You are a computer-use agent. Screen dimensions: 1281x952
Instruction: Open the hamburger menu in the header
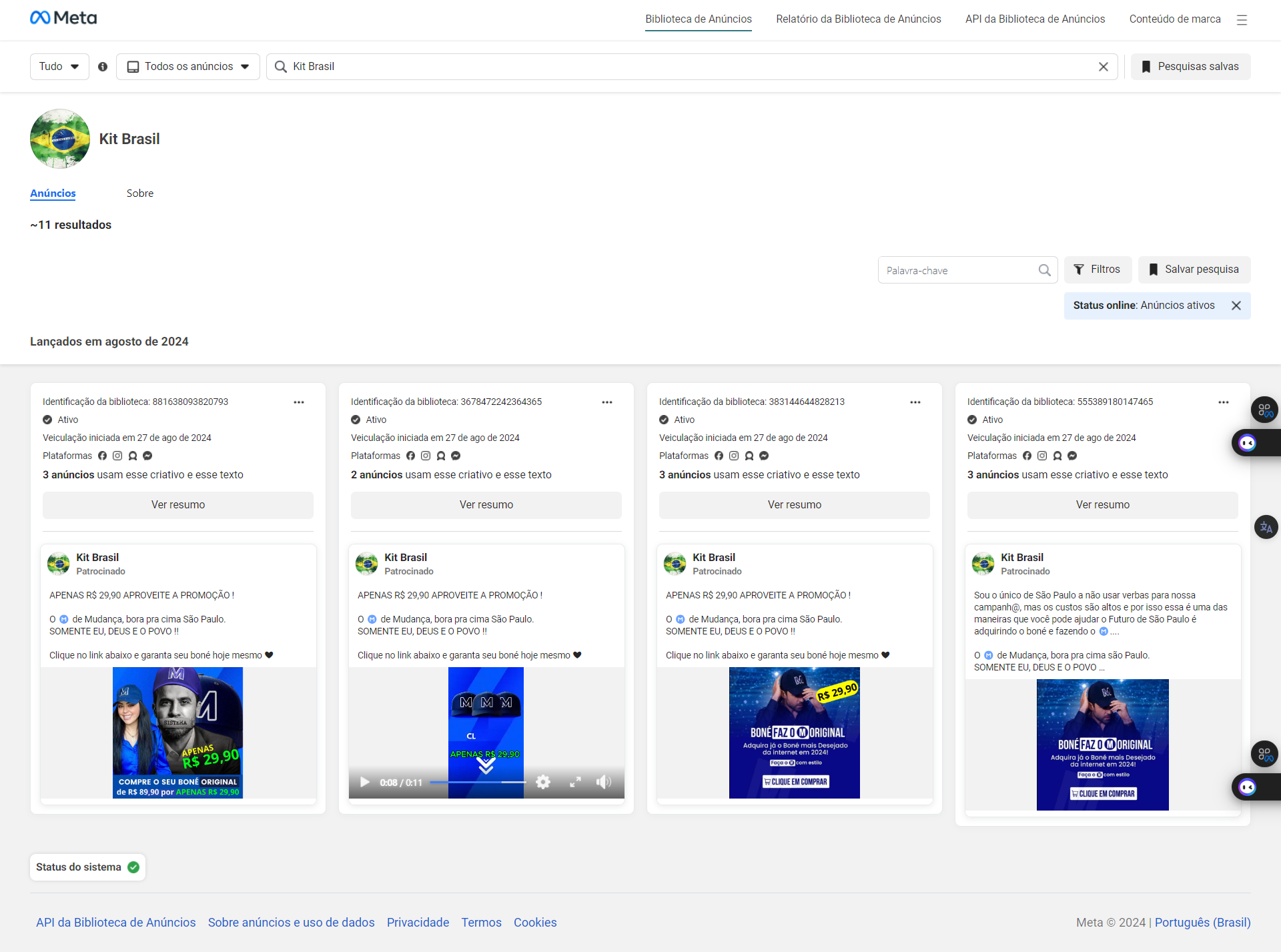point(1242,20)
